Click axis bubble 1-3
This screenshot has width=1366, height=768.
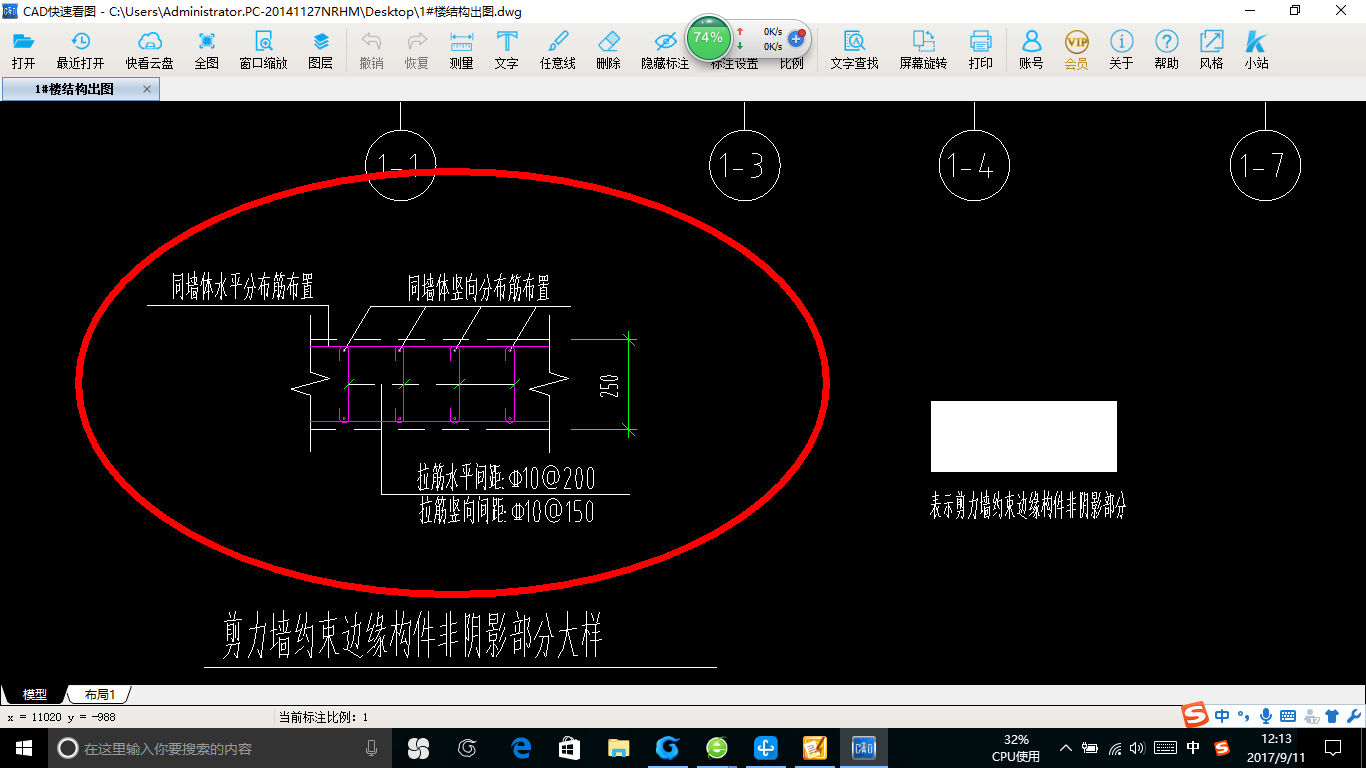pyautogui.click(x=744, y=165)
